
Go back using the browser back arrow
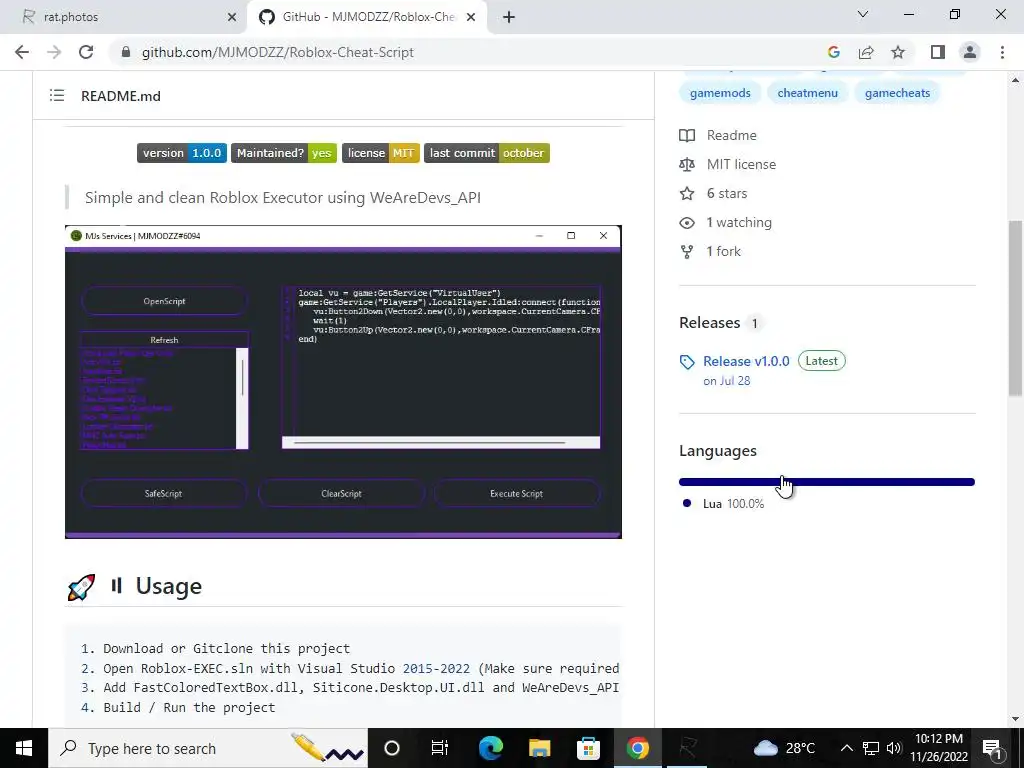coord(22,52)
